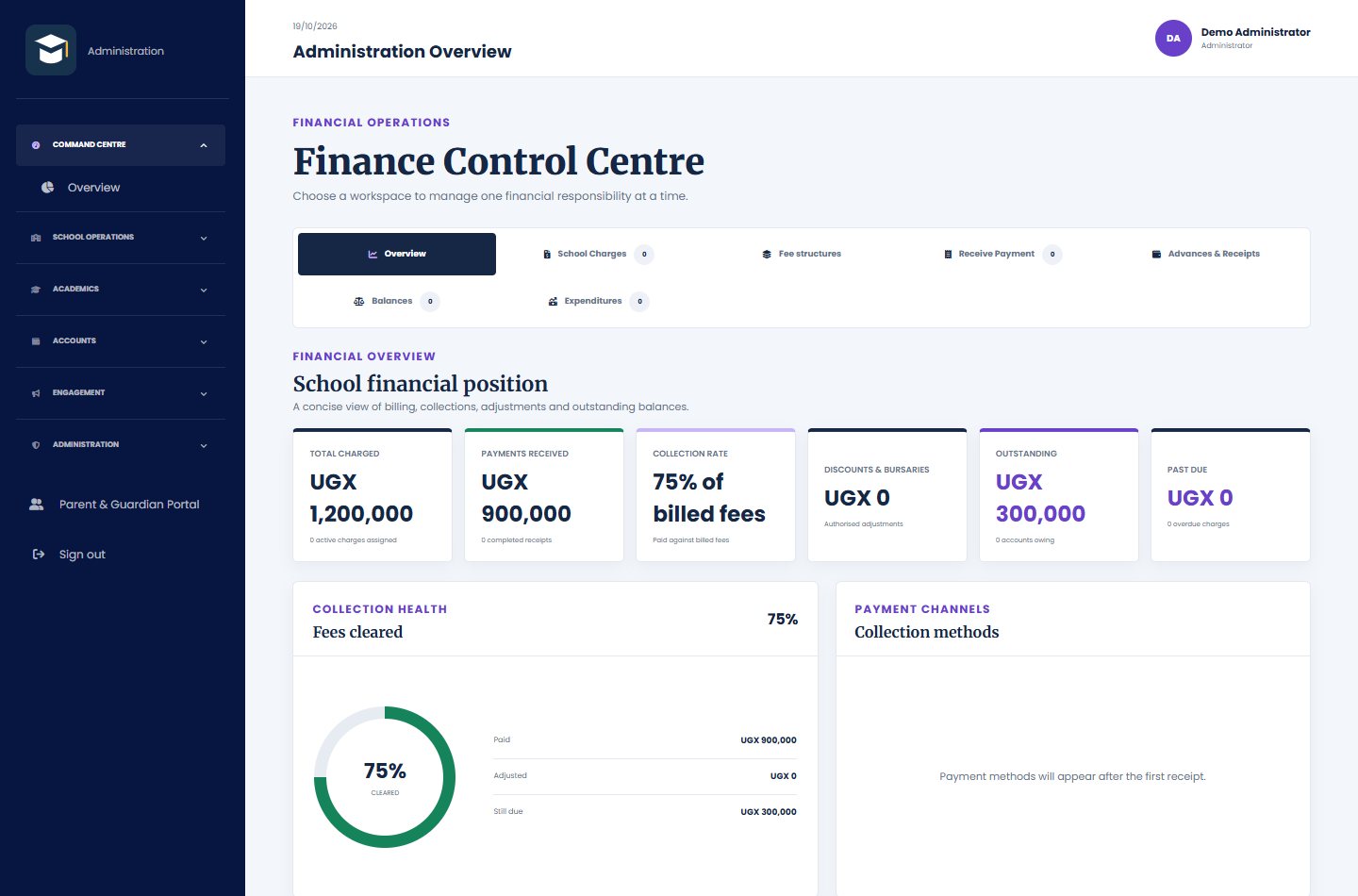Click the Finance Control Centre heading
Image resolution: width=1358 pixels, height=896 pixels.
(x=499, y=161)
